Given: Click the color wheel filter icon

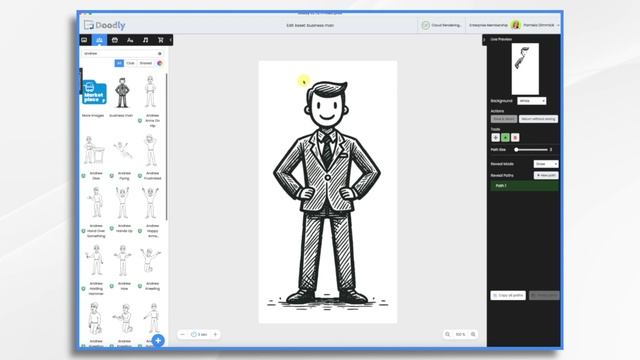Looking at the screenshot, I should (x=160, y=63).
